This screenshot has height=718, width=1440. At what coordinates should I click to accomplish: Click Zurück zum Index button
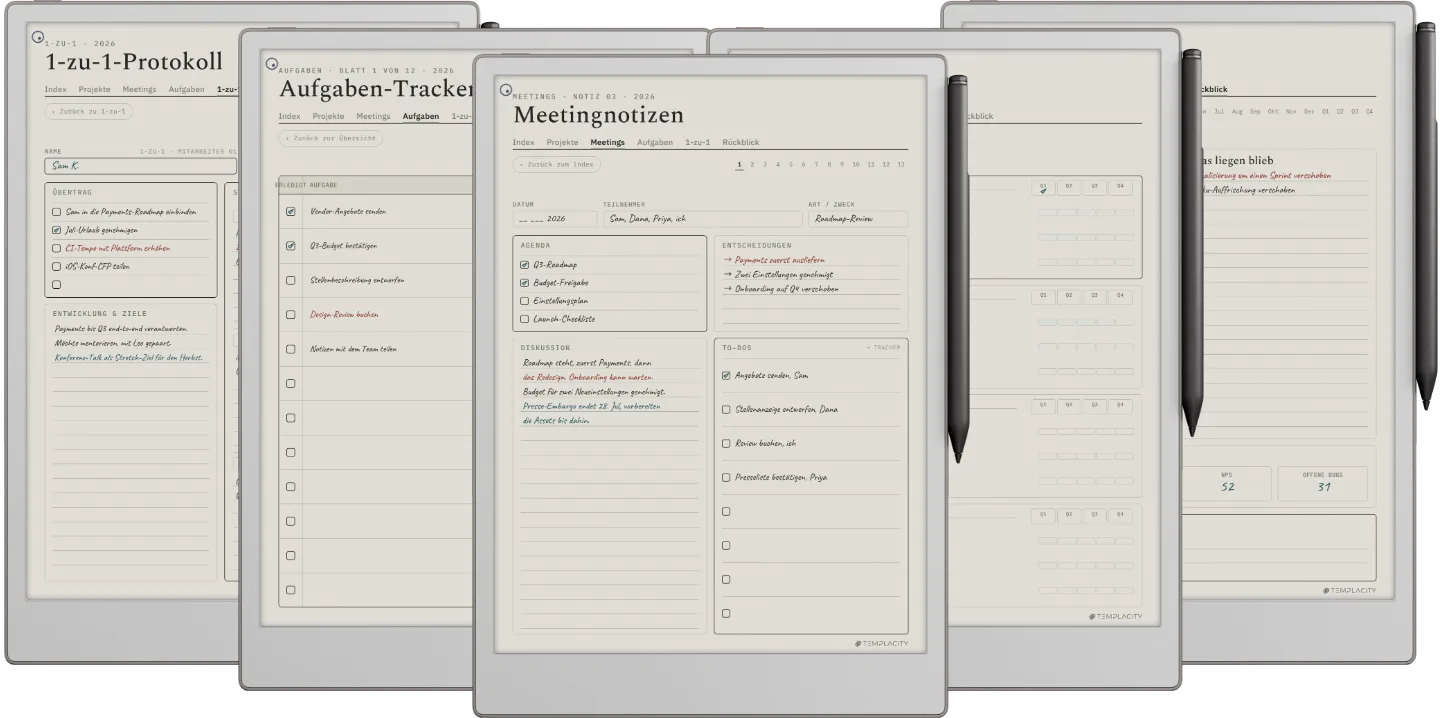pos(556,164)
